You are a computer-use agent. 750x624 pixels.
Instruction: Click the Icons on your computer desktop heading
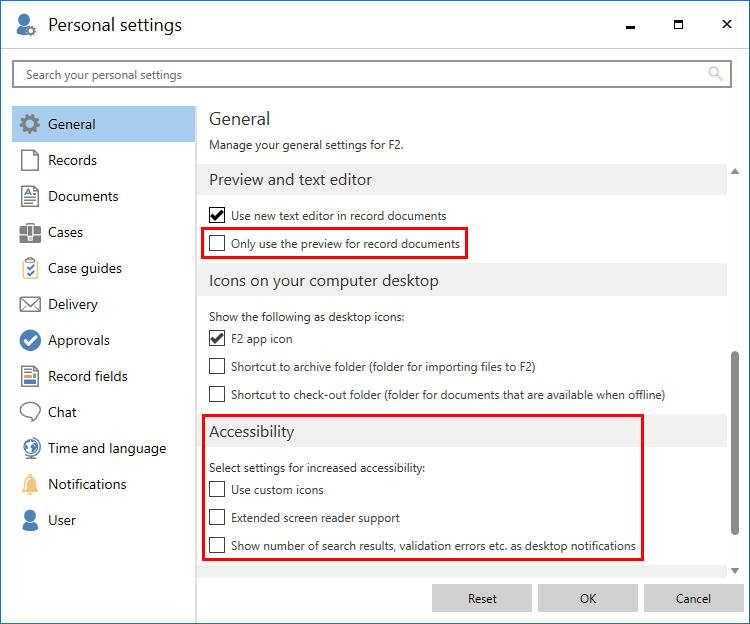click(x=324, y=281)
